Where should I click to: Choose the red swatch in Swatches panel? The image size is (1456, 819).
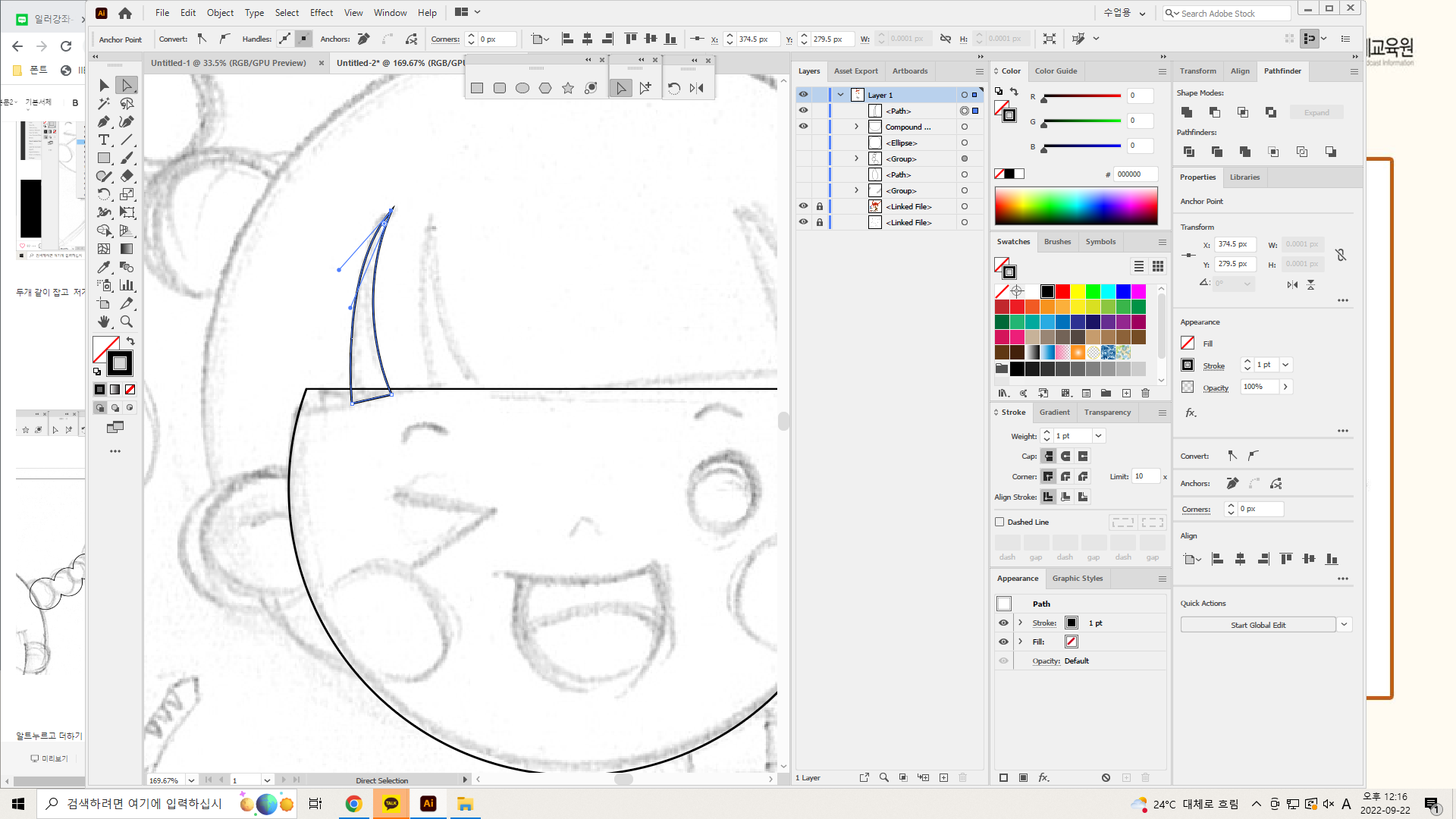click(x=1062, y=291)
